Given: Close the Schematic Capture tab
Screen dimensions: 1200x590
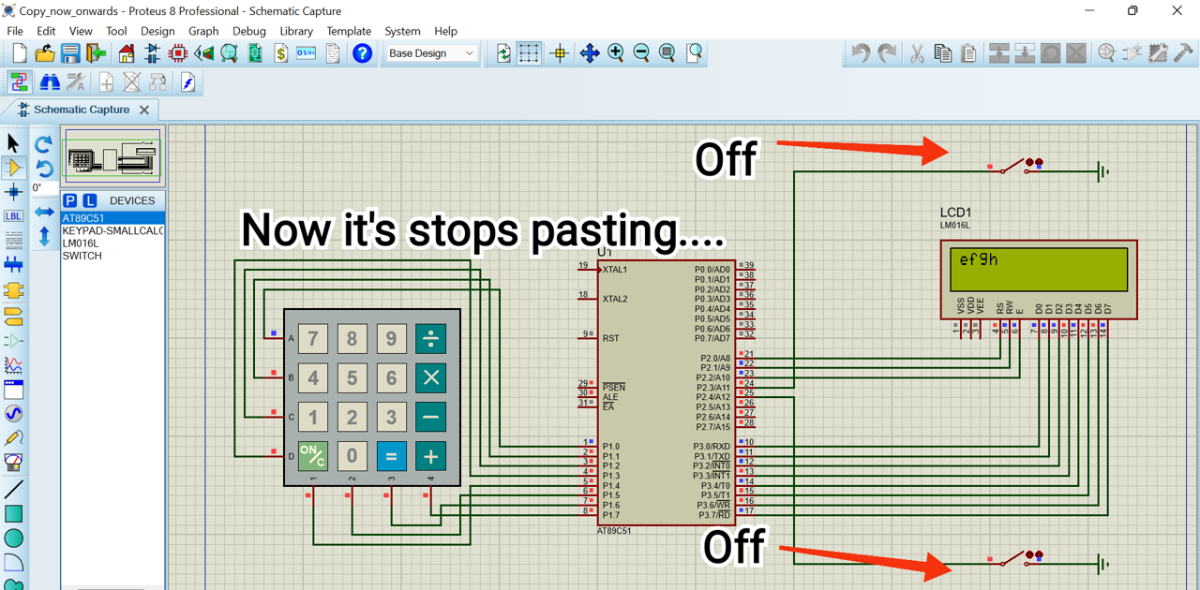Looking at the screenshot, I should 144,110.
